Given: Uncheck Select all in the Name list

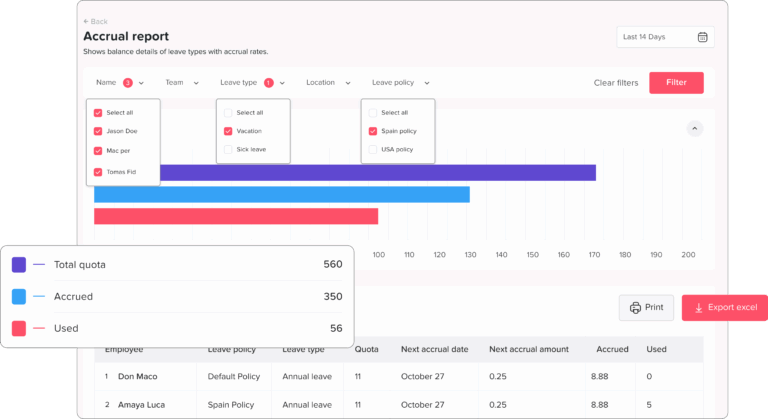Looking at the screenshot, I should (x=98, y=113).
